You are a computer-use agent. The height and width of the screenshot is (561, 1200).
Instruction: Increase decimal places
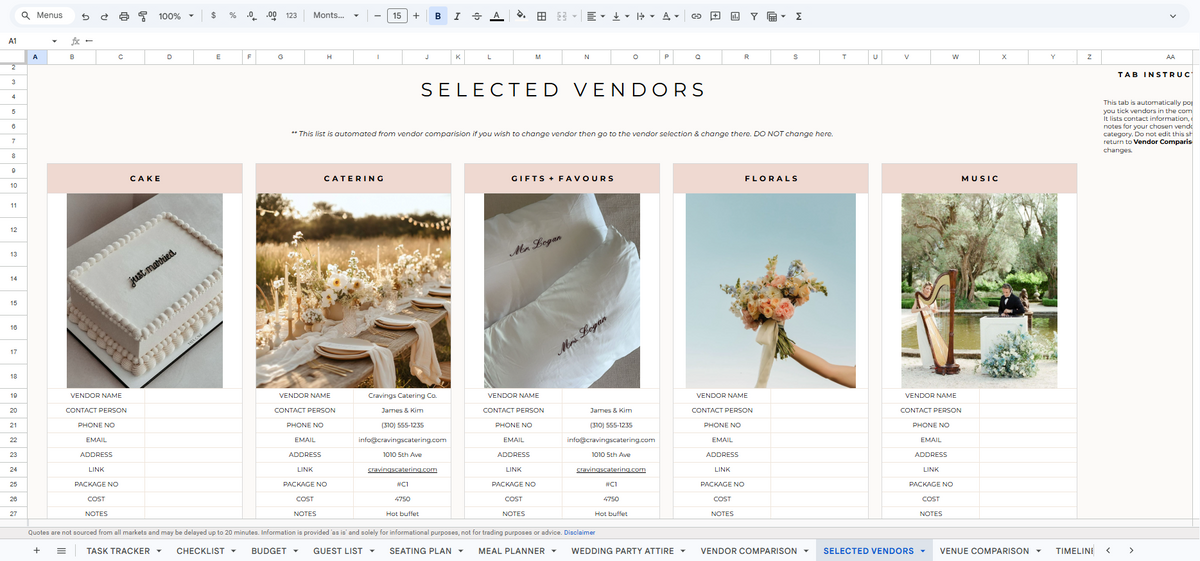point(271,16)
